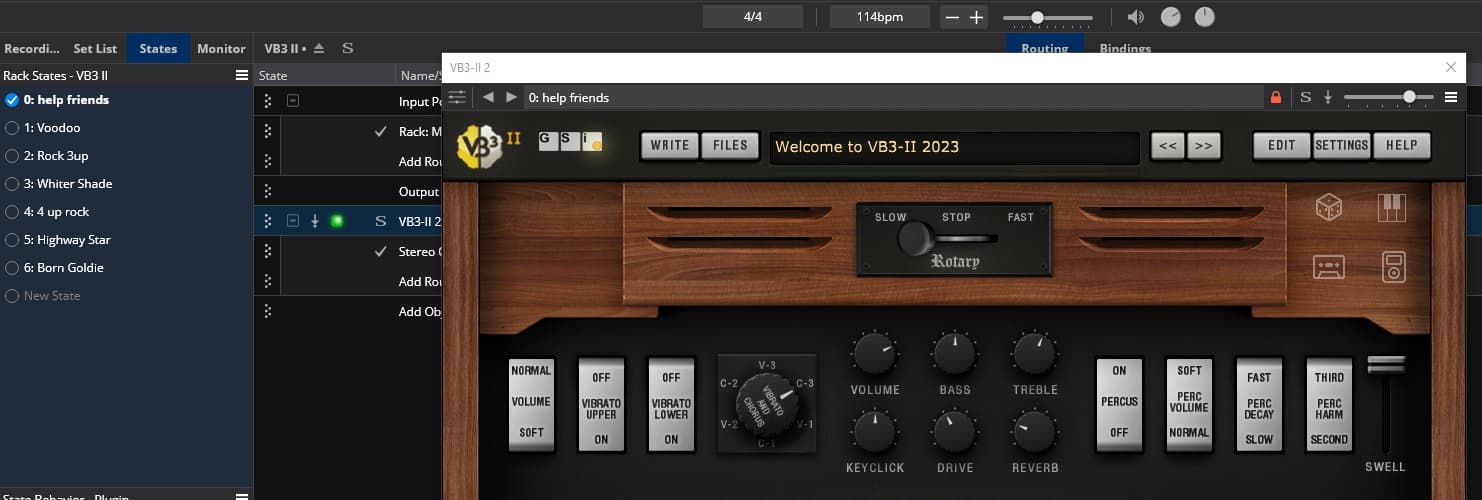The width and height of the screenshot is (1482, 500).
Task: Open the Bindings tab
Action: (x=1125, y=48)
